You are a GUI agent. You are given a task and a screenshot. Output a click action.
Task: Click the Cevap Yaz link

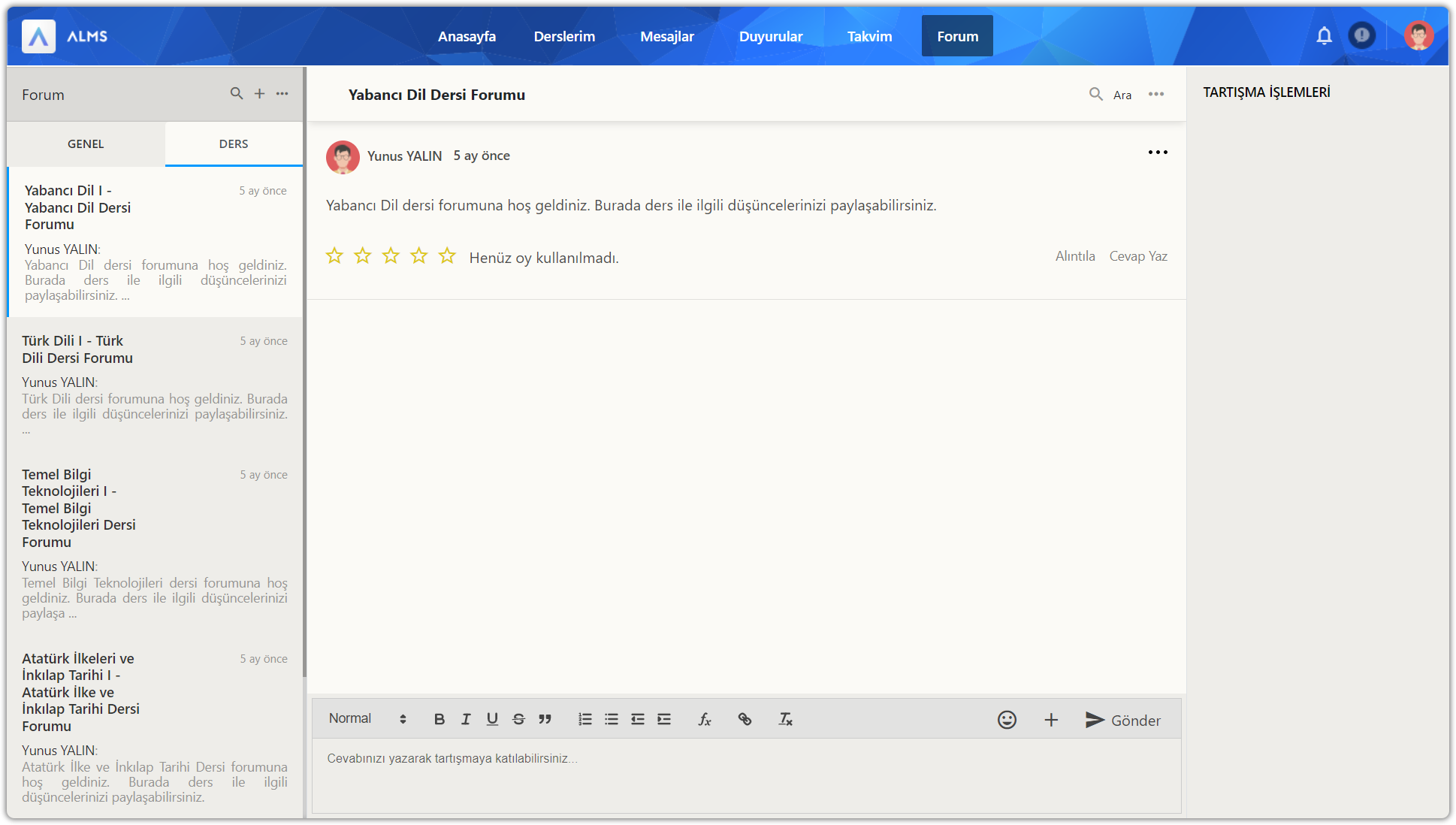(x=1137, y=256)
